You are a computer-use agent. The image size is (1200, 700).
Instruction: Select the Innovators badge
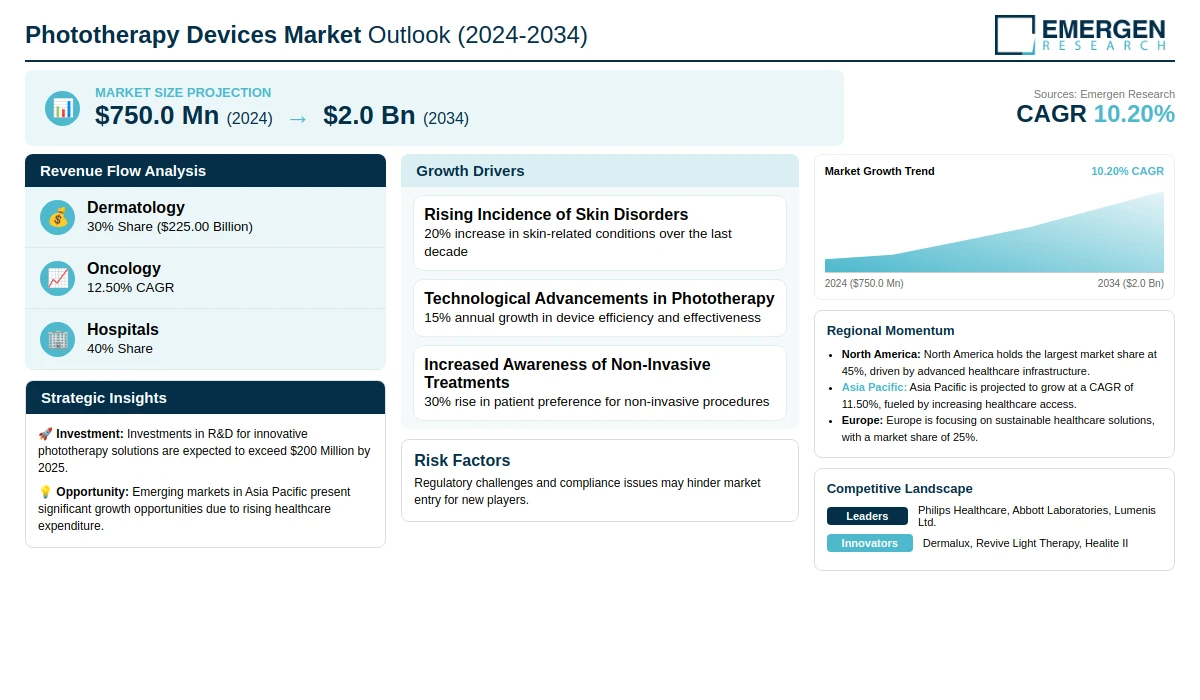point(869,543)
